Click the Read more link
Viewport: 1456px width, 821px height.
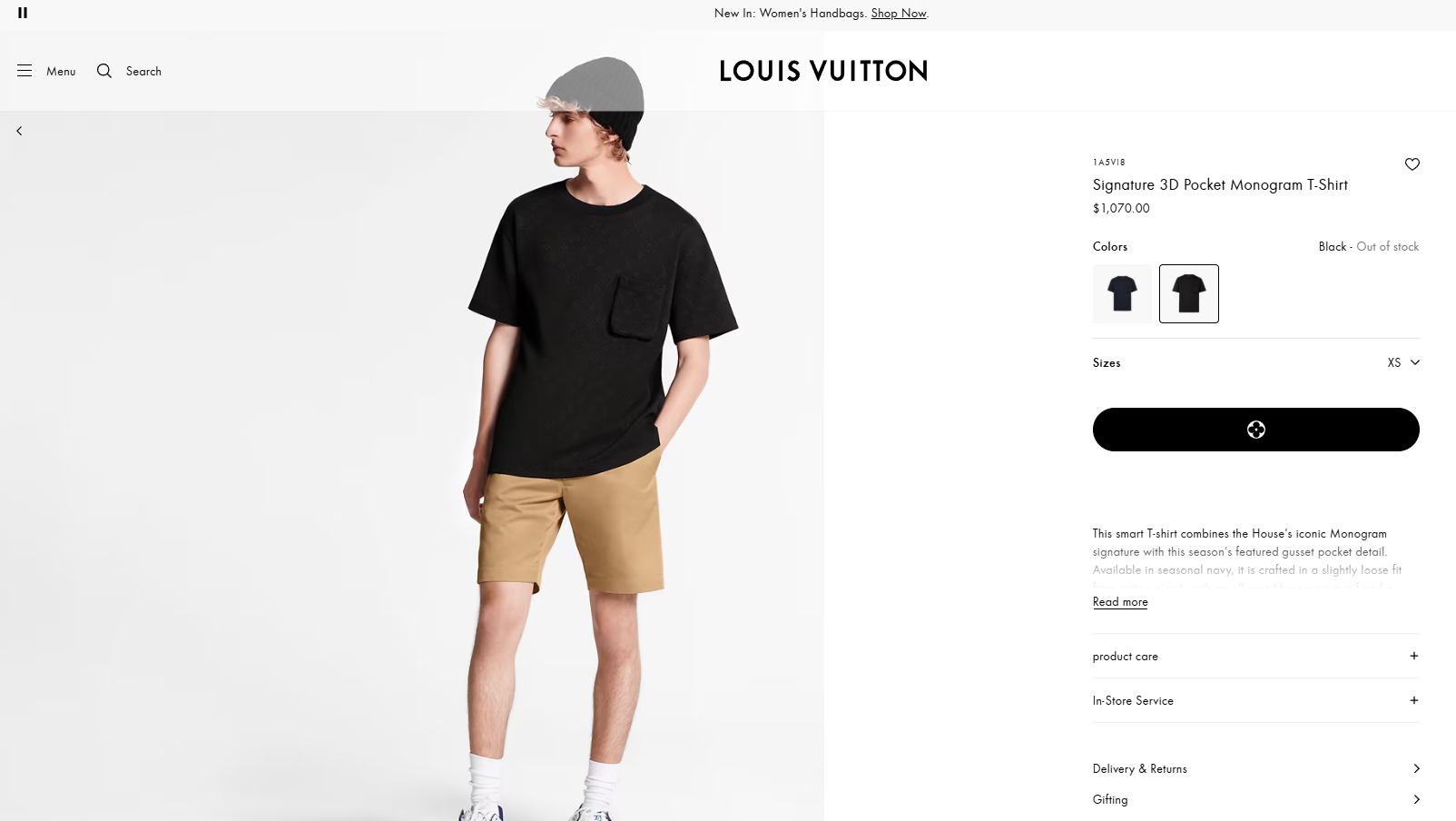pos(1120,602)
